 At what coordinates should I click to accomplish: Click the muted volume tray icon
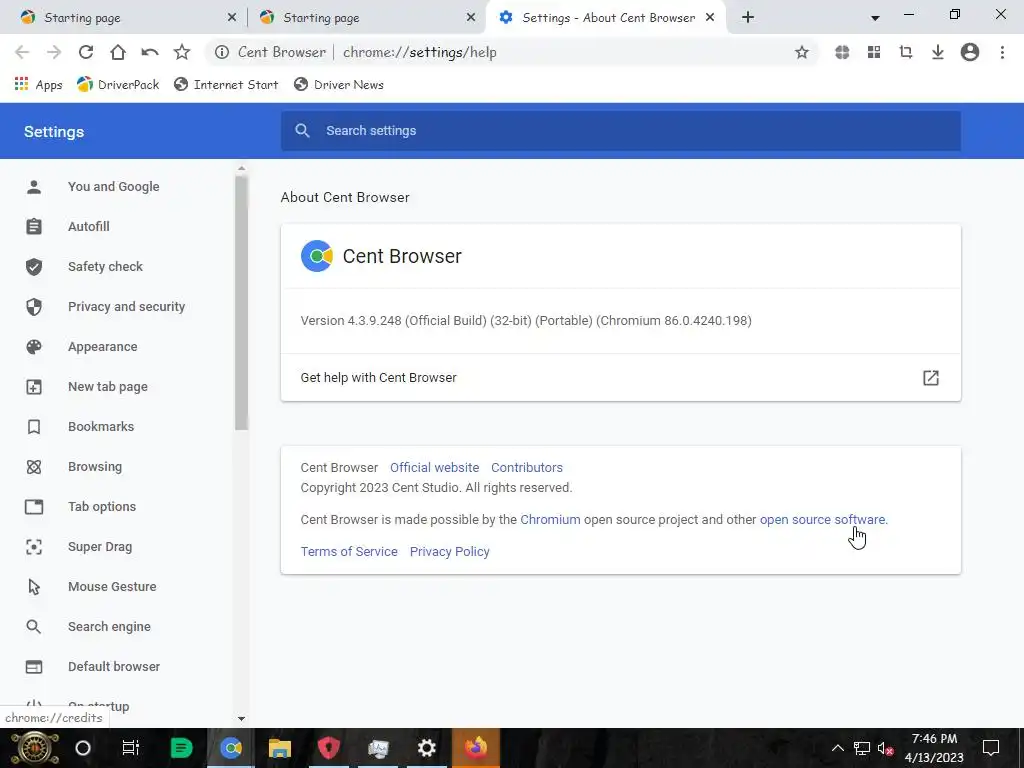(x=886, y=749)
